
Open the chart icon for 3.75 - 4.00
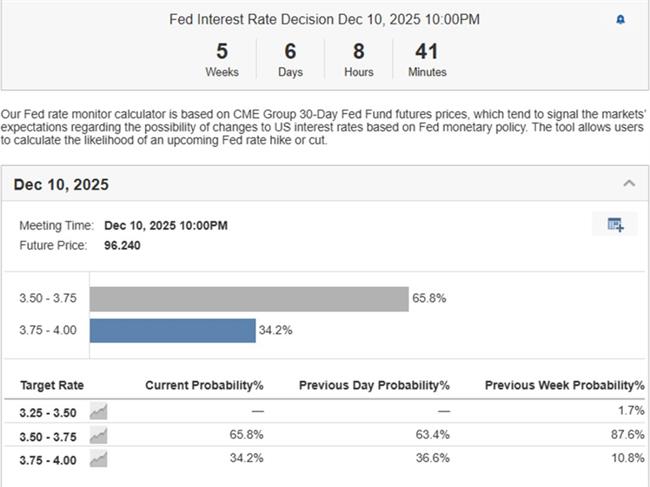click(98, 458)
